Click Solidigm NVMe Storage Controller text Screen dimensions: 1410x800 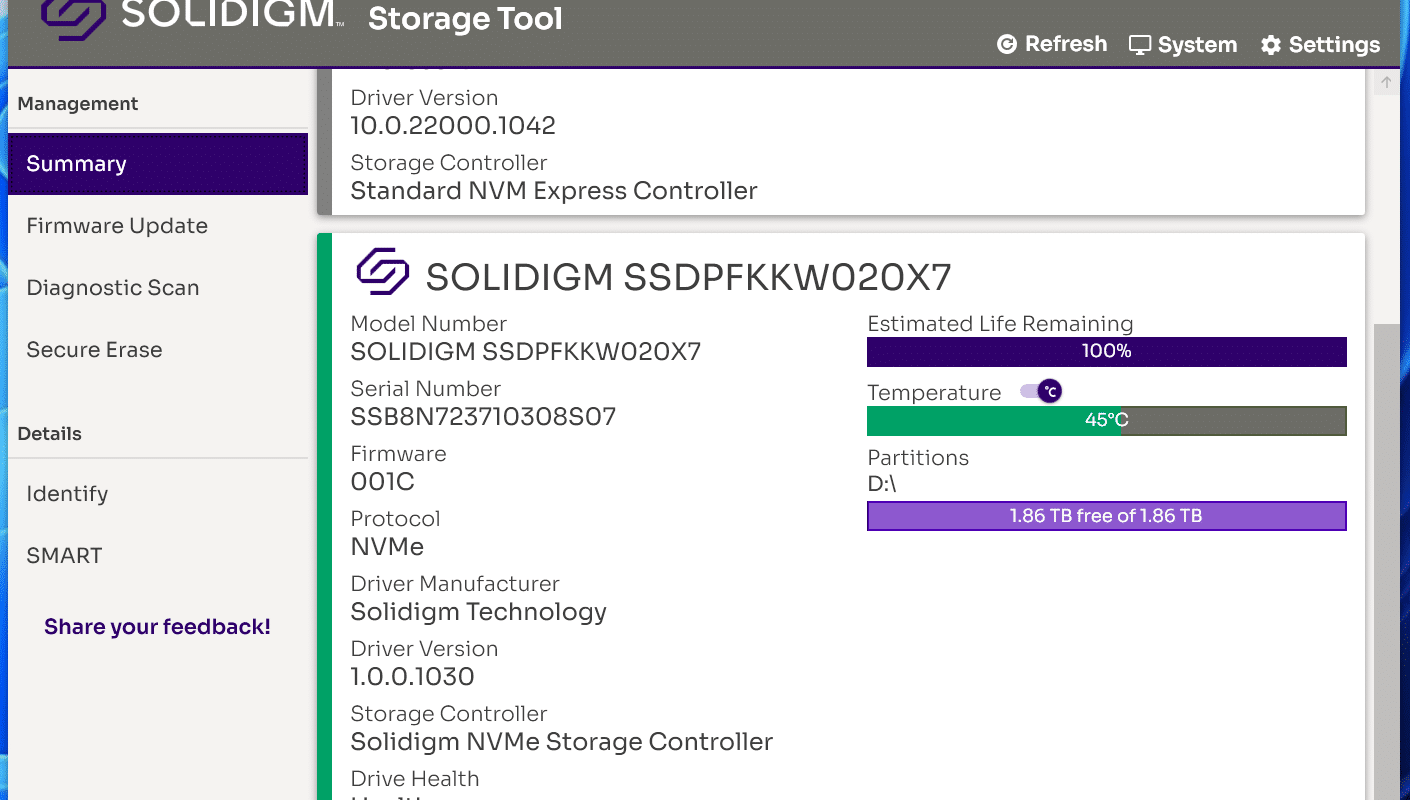pyautogui.click(x=561, y=742)
